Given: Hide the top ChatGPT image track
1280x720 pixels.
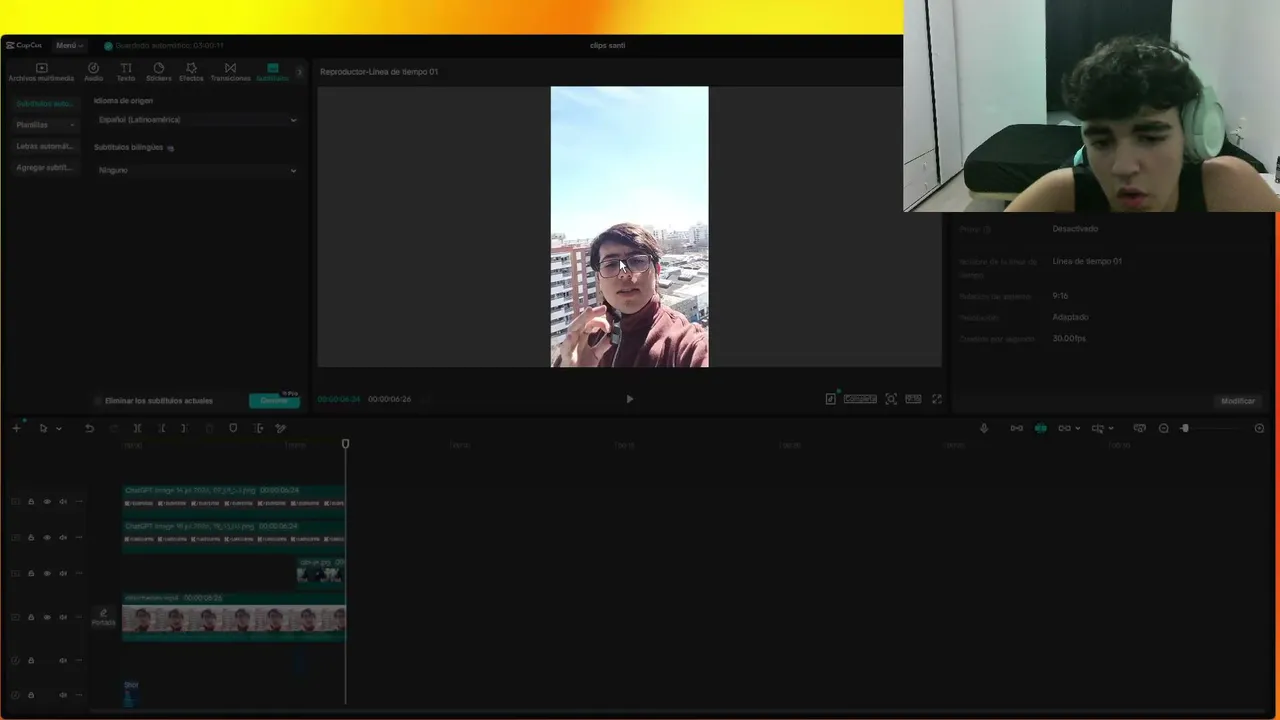Looking at the screenshot, I should (47, 502).
